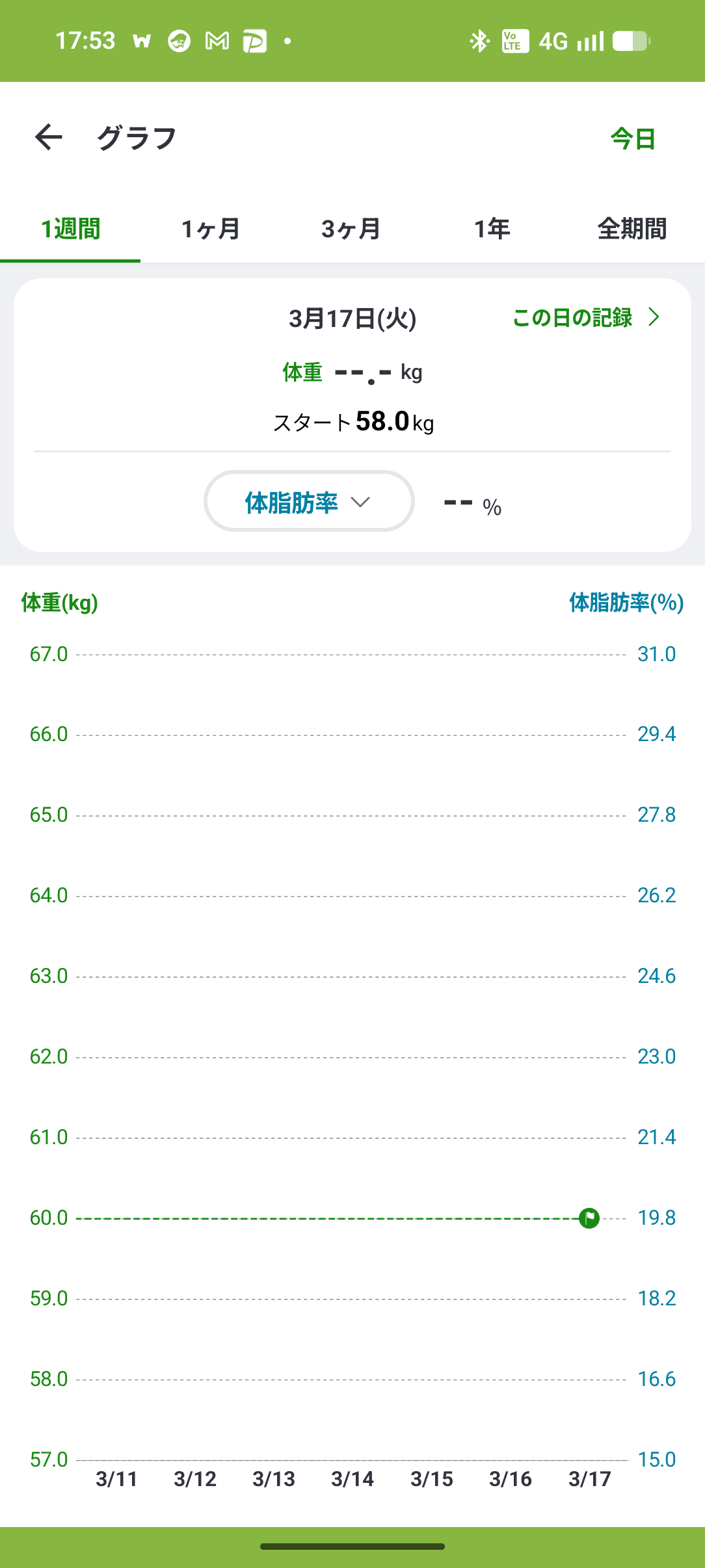Tap the VoLTE status icon
The height and width of the screenshot is (1568, 705).
click(x=514, y=41)
